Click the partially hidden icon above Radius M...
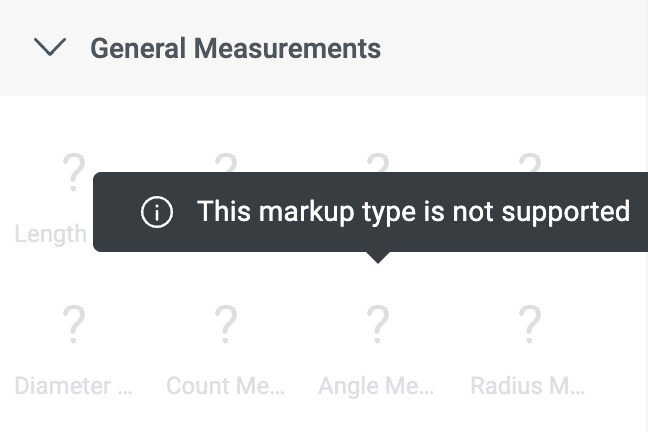This screenshot has width=648, height=432. click(x=529, y=161)
